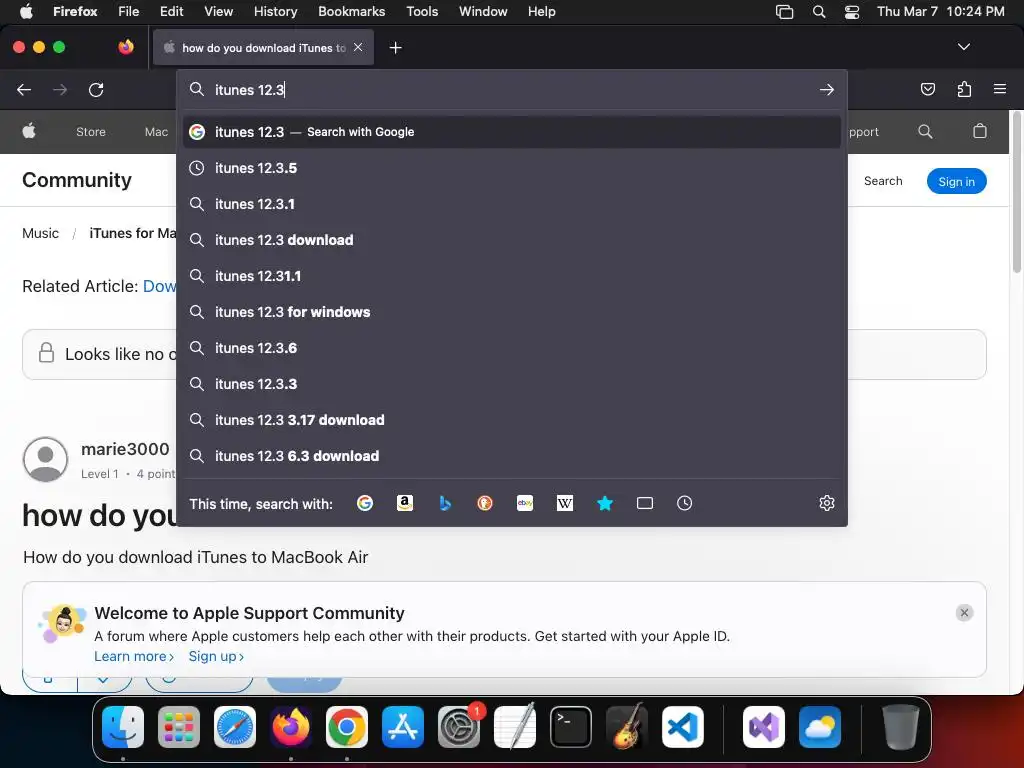Screen dimensions: 1024x768
Task: Choose the history suggestion 'itunes 12.3.5'
Action: (511, 168)
